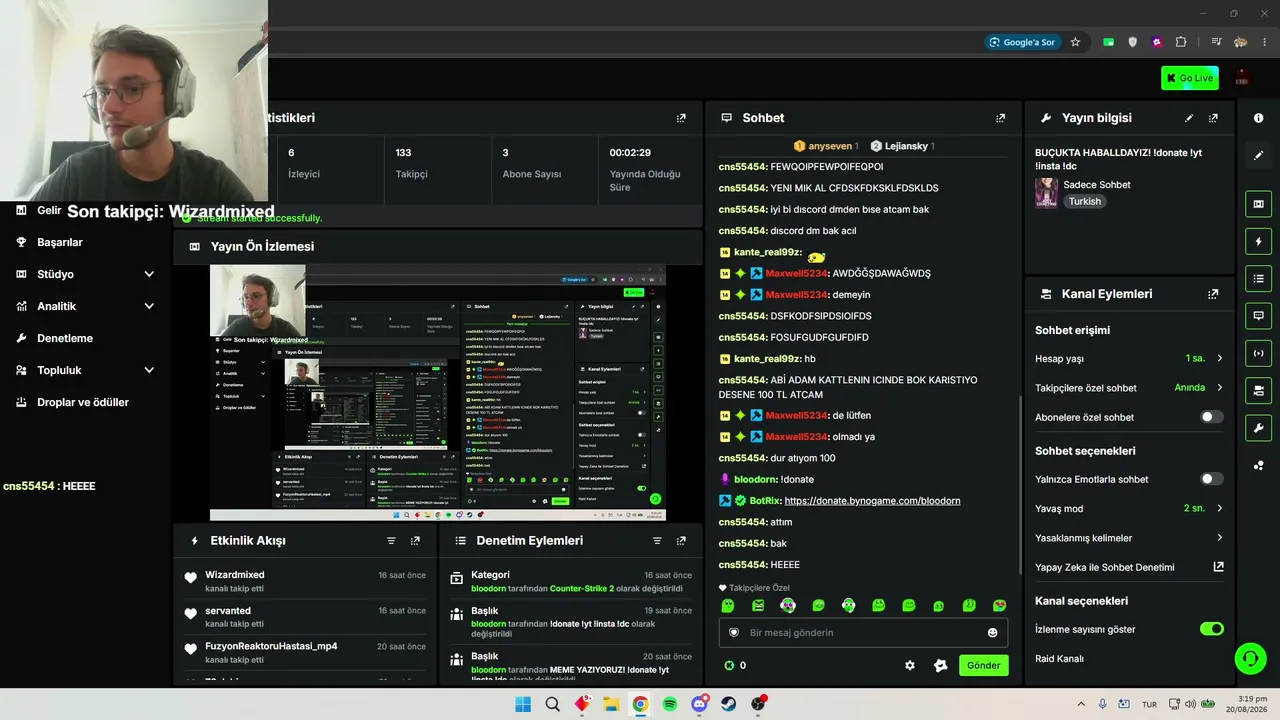Pop out the Sohbet chat panel
The width and height of the screenshot is (1280, 720).
pos(1000,118)
